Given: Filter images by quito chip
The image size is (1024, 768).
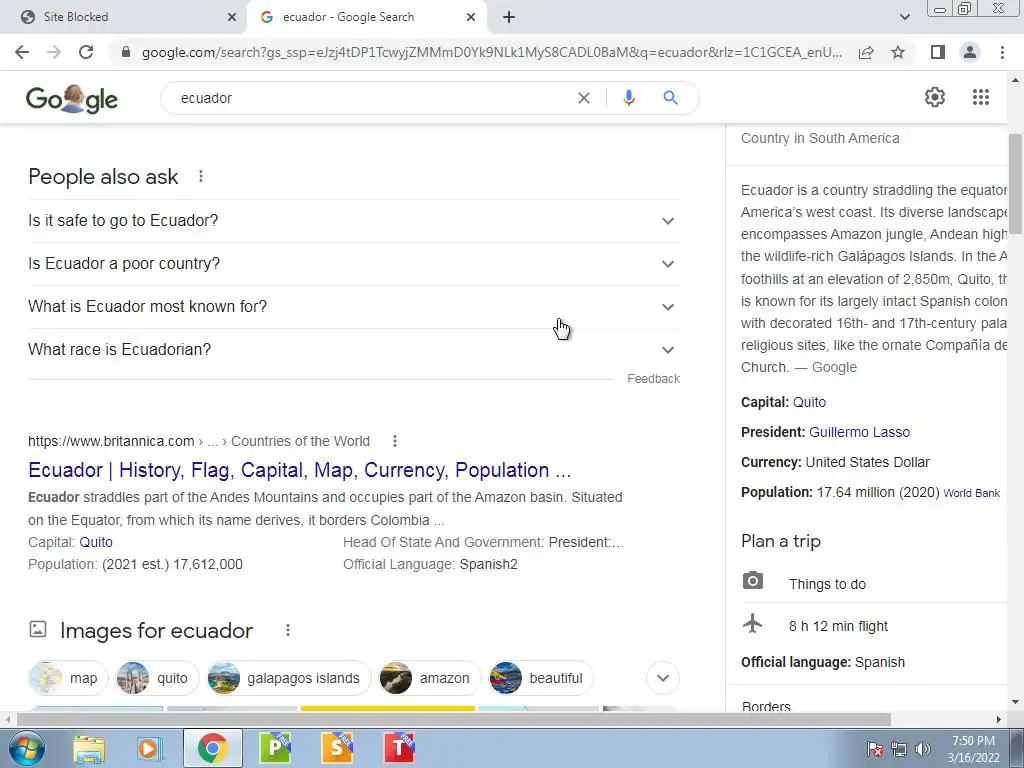Looking at the screenshot, I should tap(157, 678).
